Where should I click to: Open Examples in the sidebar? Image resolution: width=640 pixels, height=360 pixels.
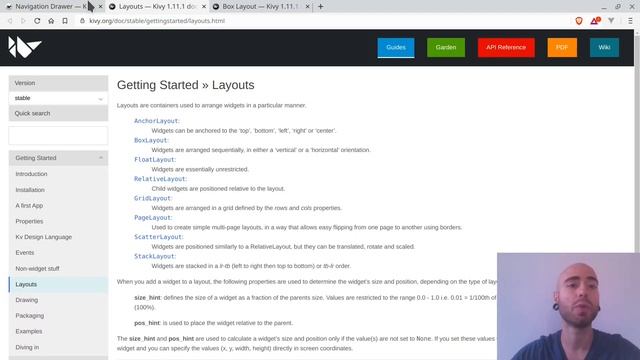[x=29, y=331]
